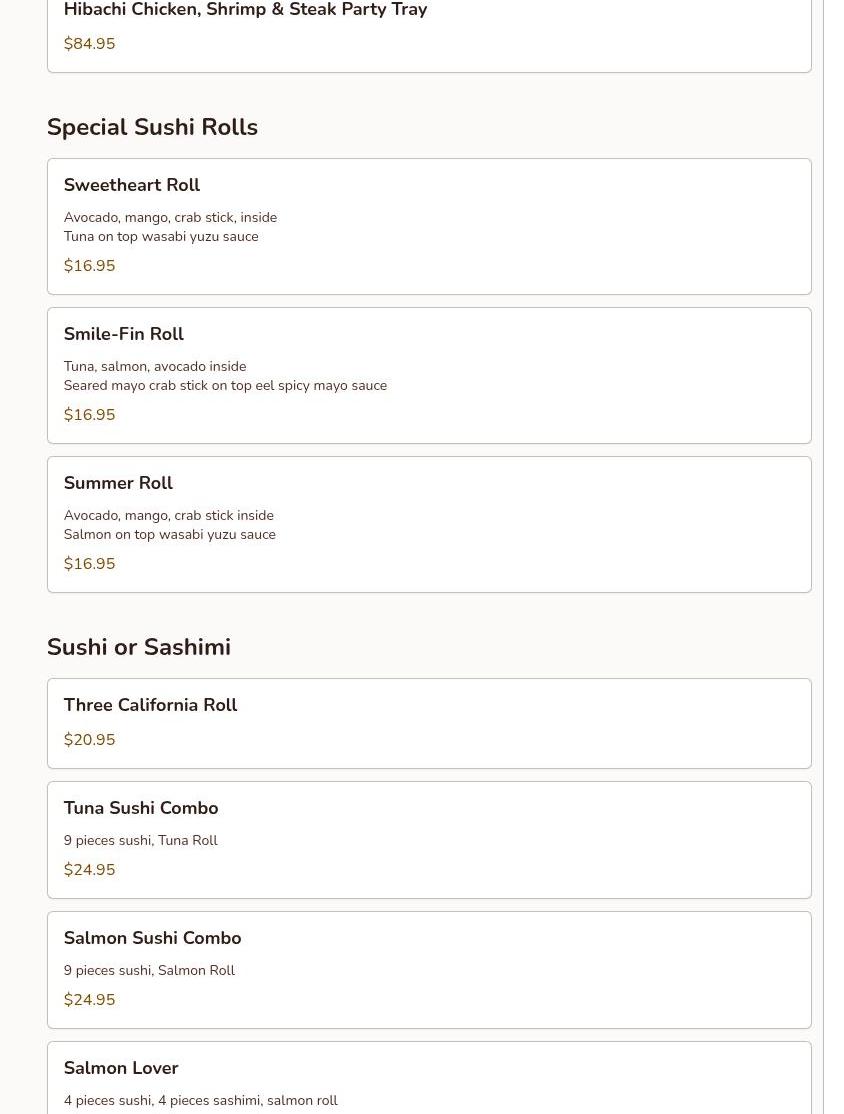
Task: Click the Summer Roll's $16.95 price
Action: [89, 564]
